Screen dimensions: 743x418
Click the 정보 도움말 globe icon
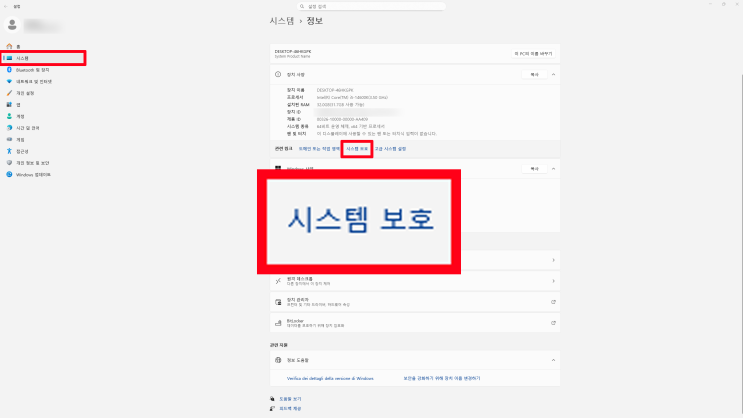click(278, 360)
